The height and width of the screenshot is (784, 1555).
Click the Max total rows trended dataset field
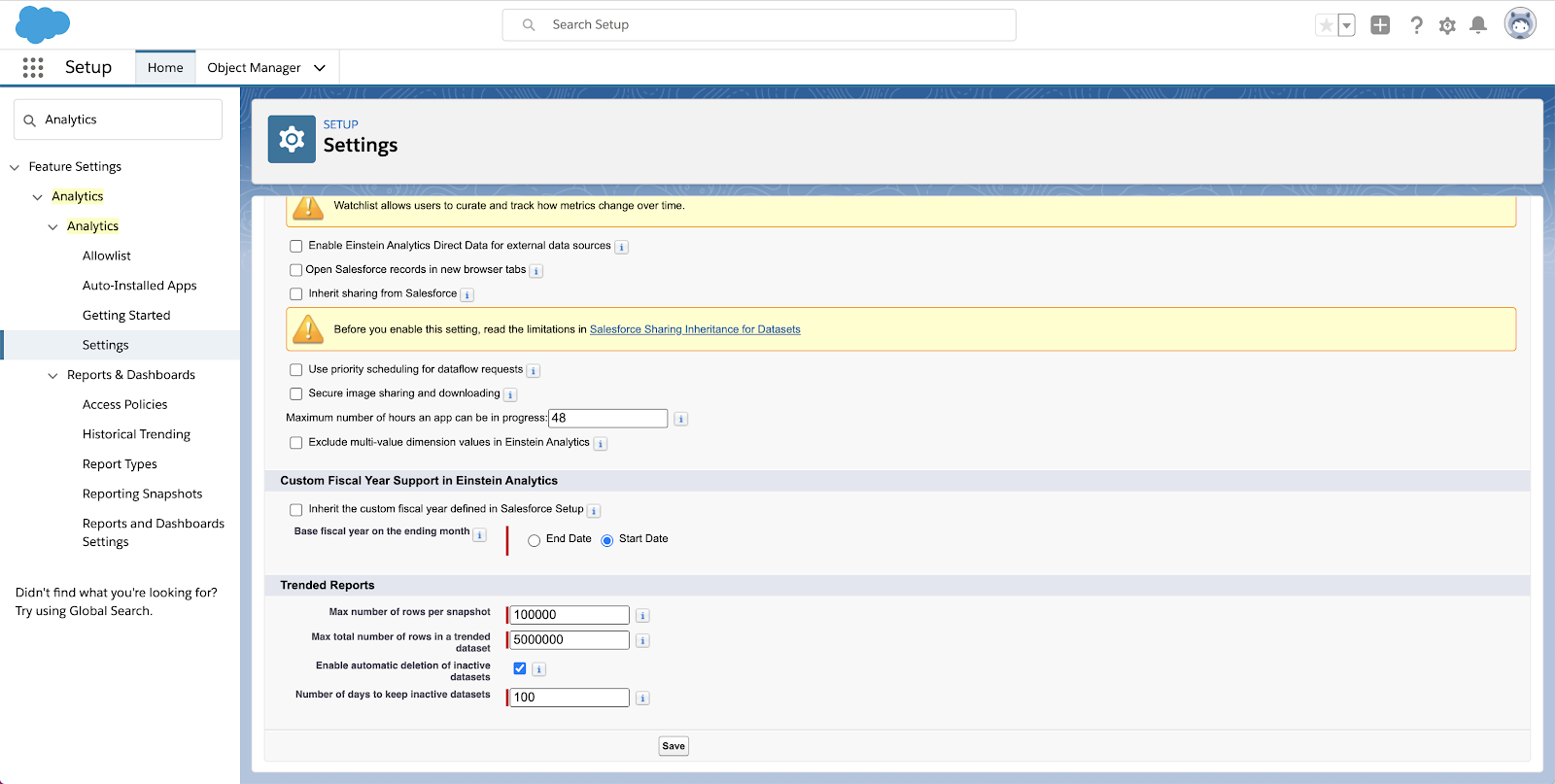(570, 640)
